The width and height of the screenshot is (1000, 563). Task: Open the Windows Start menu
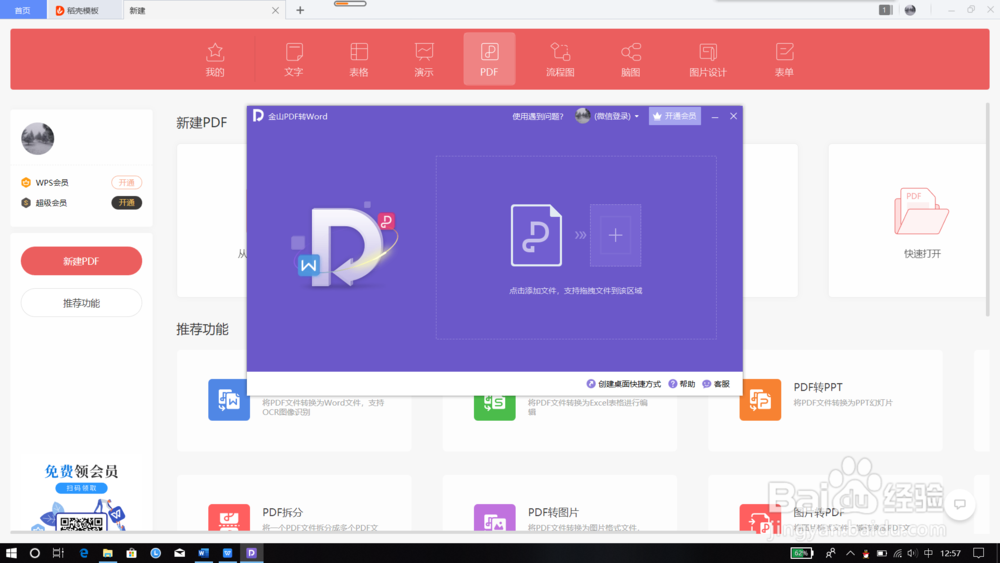tap(11, 553)
